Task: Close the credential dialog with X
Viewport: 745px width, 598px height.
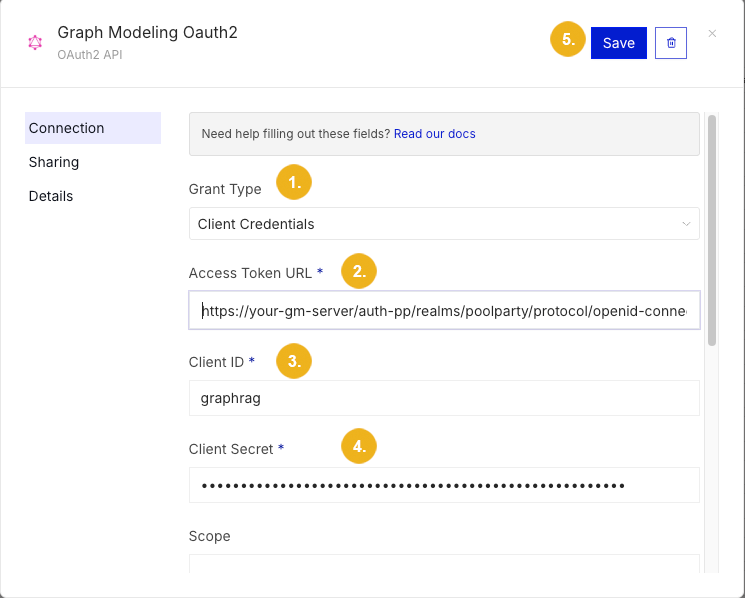Action: click(x=712, y=33)
